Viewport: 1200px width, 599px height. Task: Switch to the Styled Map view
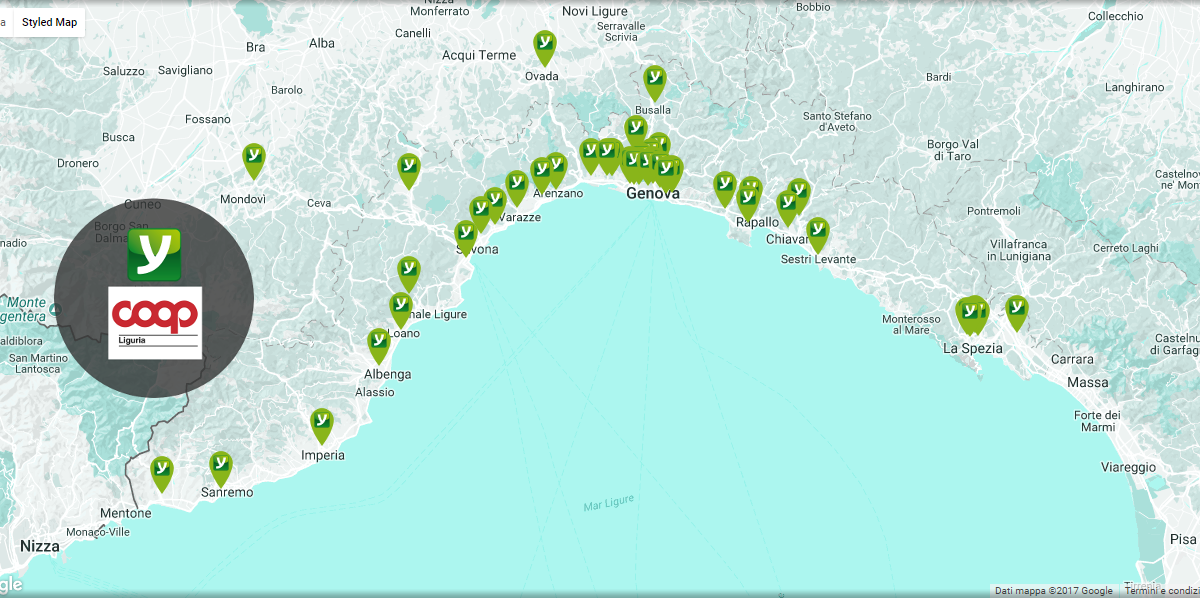49,22
